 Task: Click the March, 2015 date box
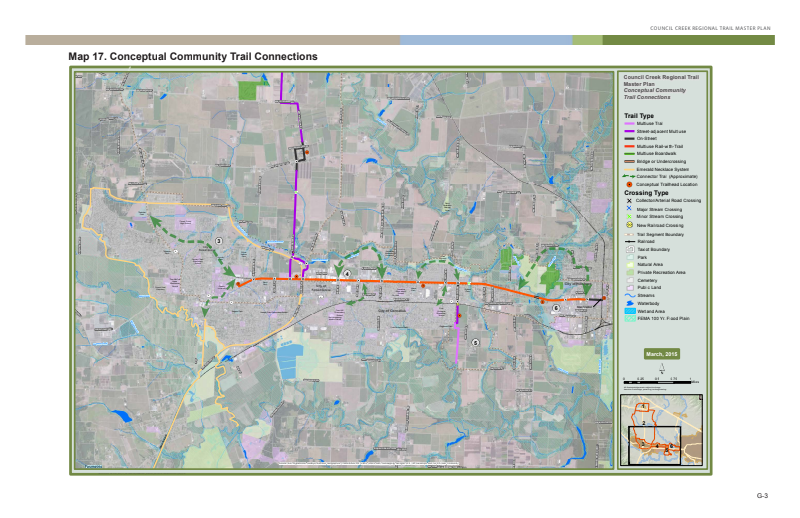coord(662,354)
